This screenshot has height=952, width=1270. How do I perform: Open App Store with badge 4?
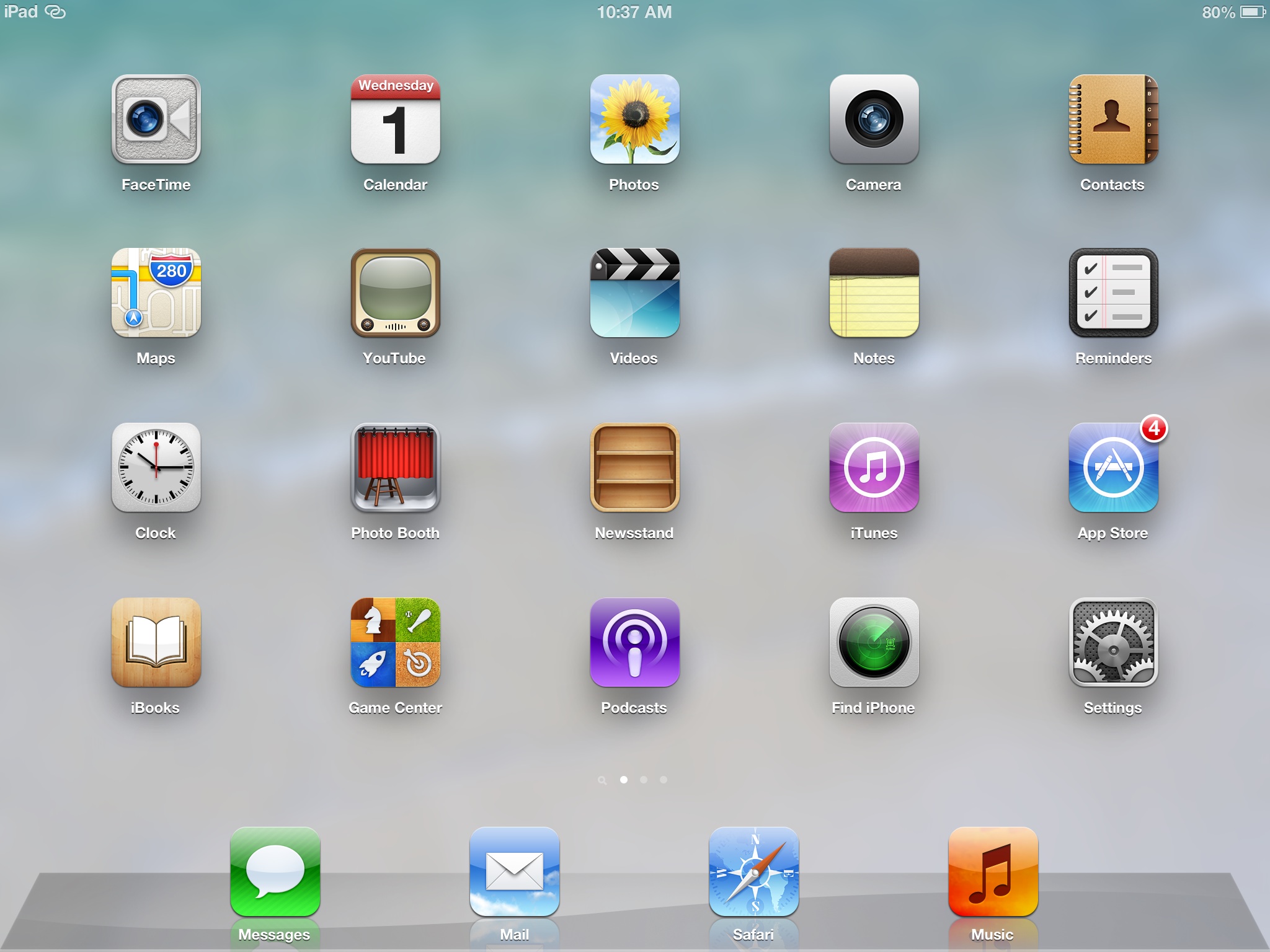[1113, 467]
